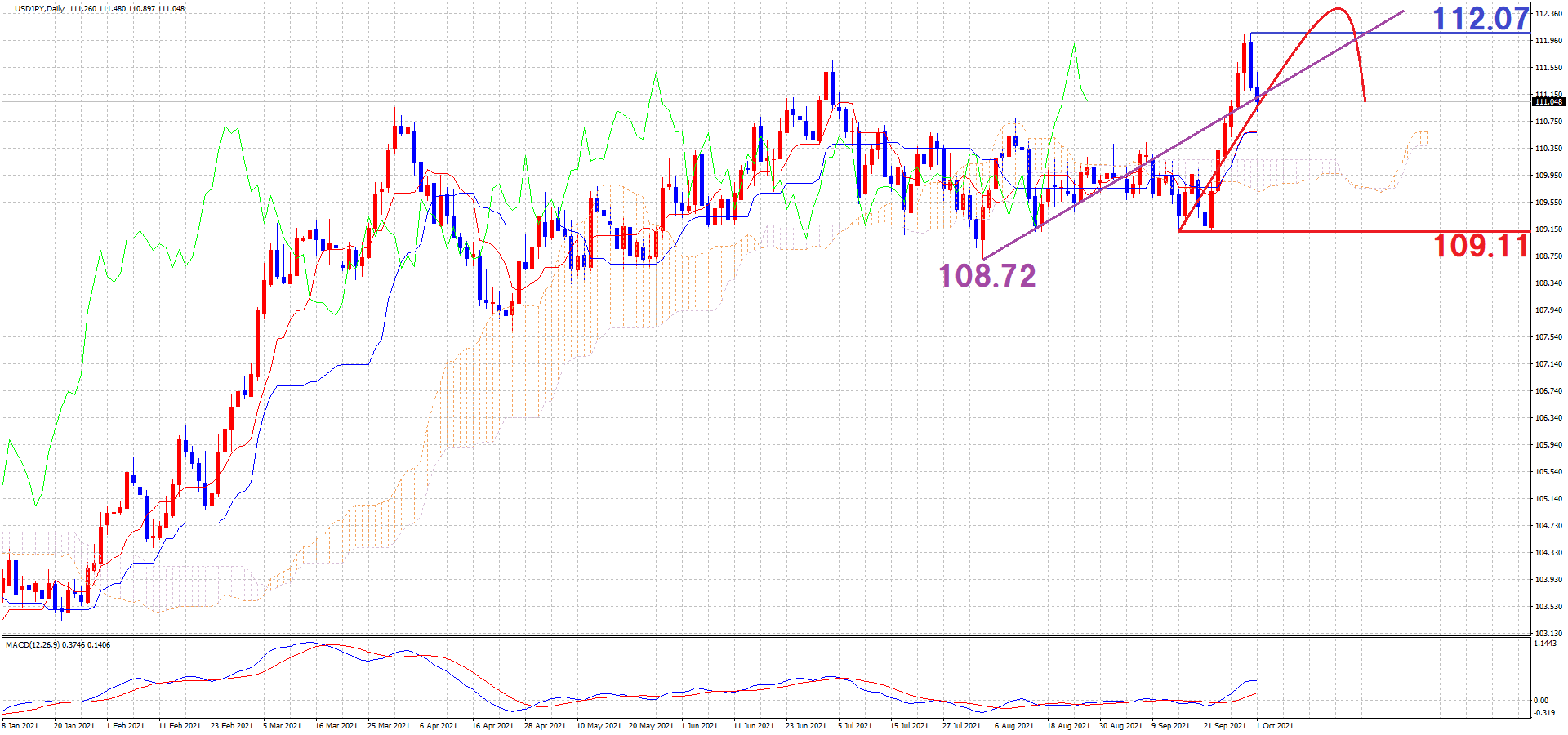Click the 1.1443 MACD scale value
The height and width of the screenshot is (735, 1568).
pos(1545,644)
